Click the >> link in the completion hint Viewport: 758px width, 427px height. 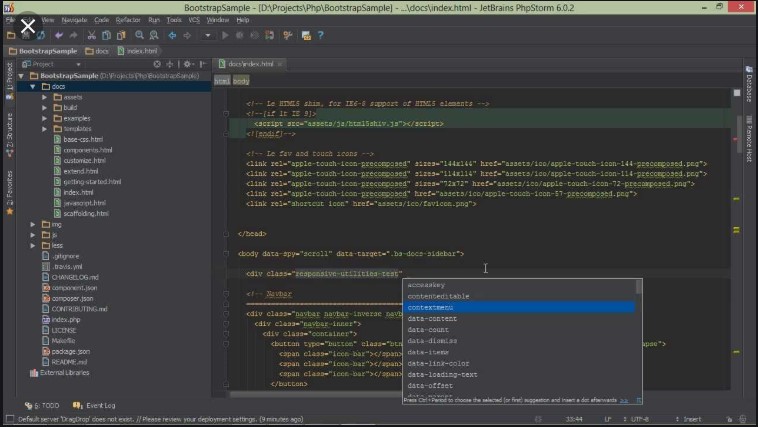(x=624, y=400)
